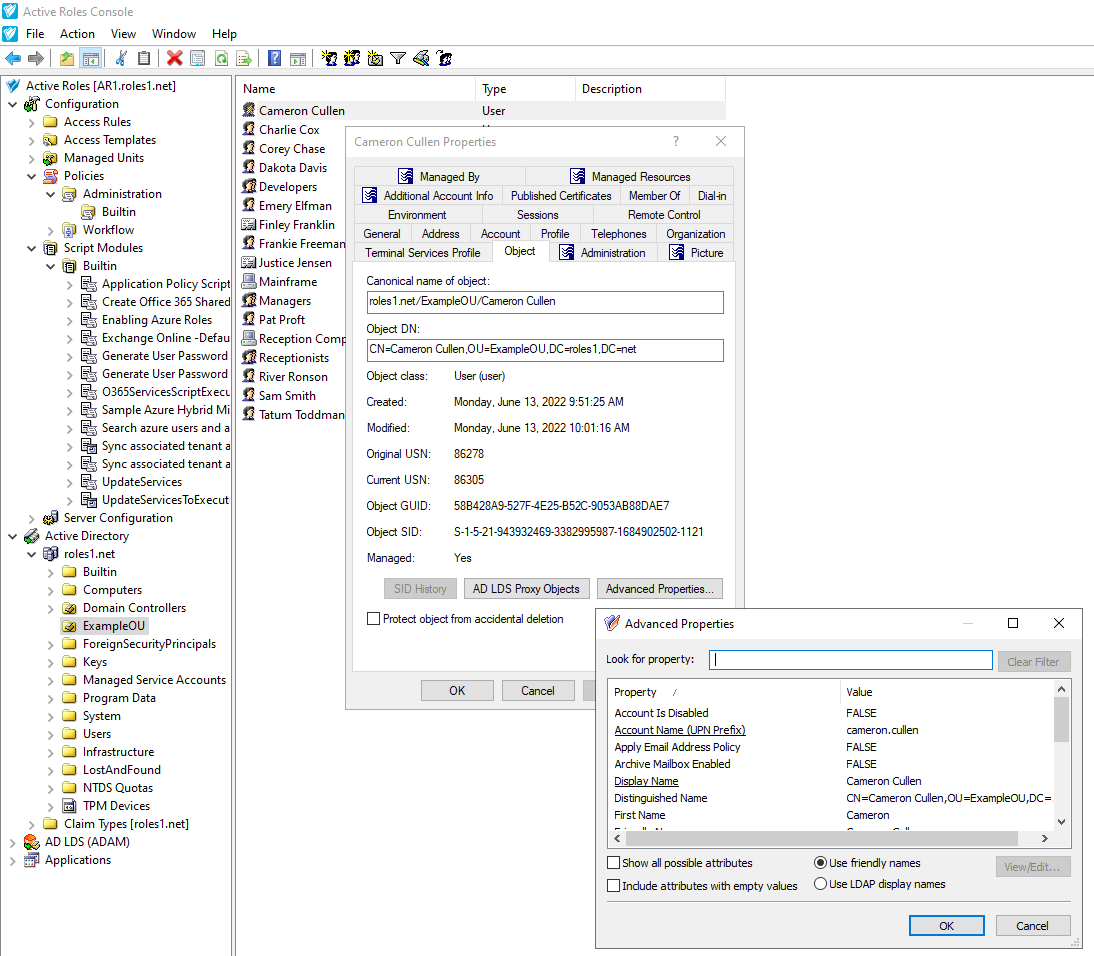Viewport: 1094px width, 956px height.
Task: Select Use LDAP display names option
Action: click(x=820, y=884)
